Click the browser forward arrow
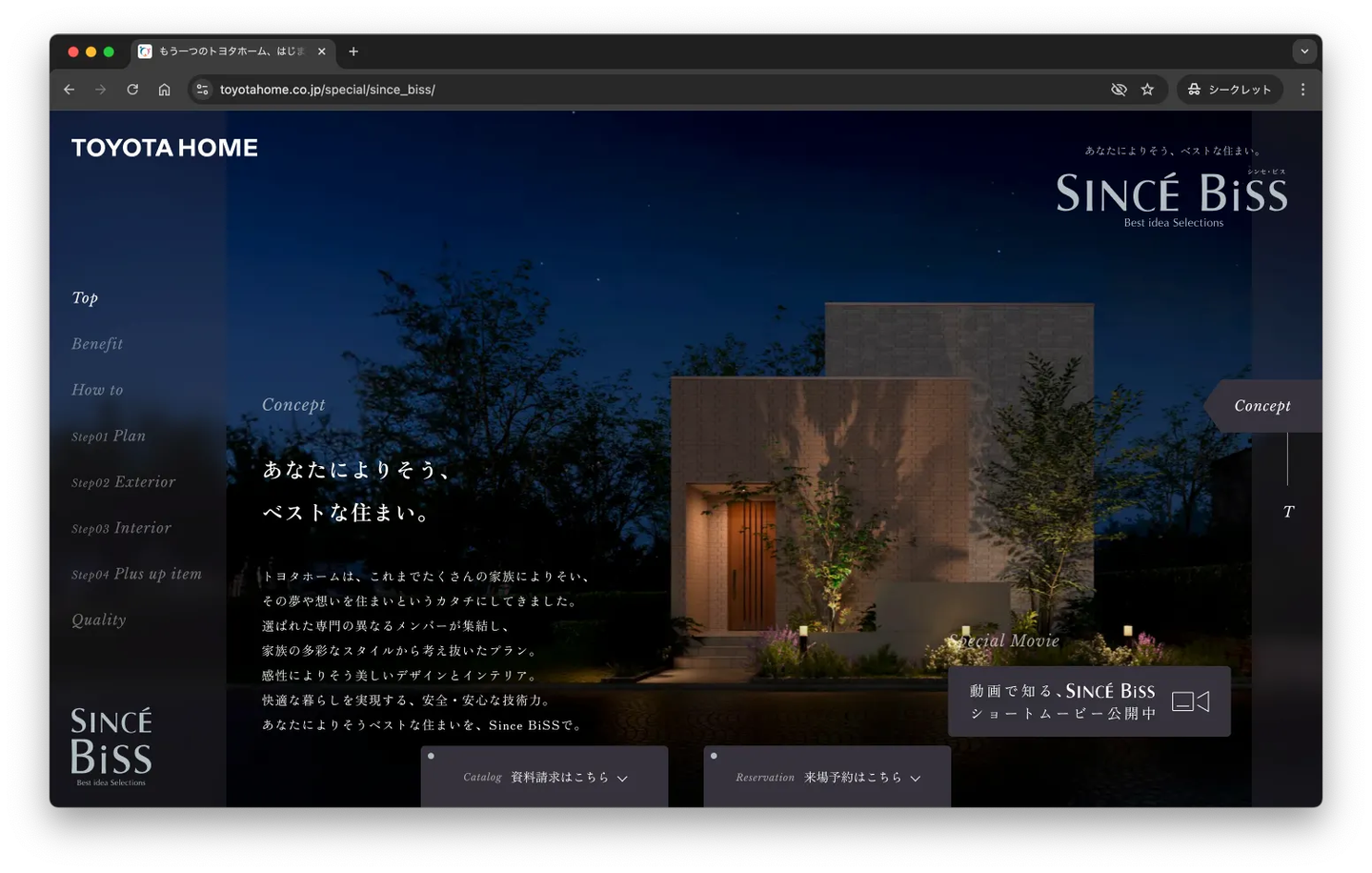This screenshot has height=873, width=1372. click(101, 90)
